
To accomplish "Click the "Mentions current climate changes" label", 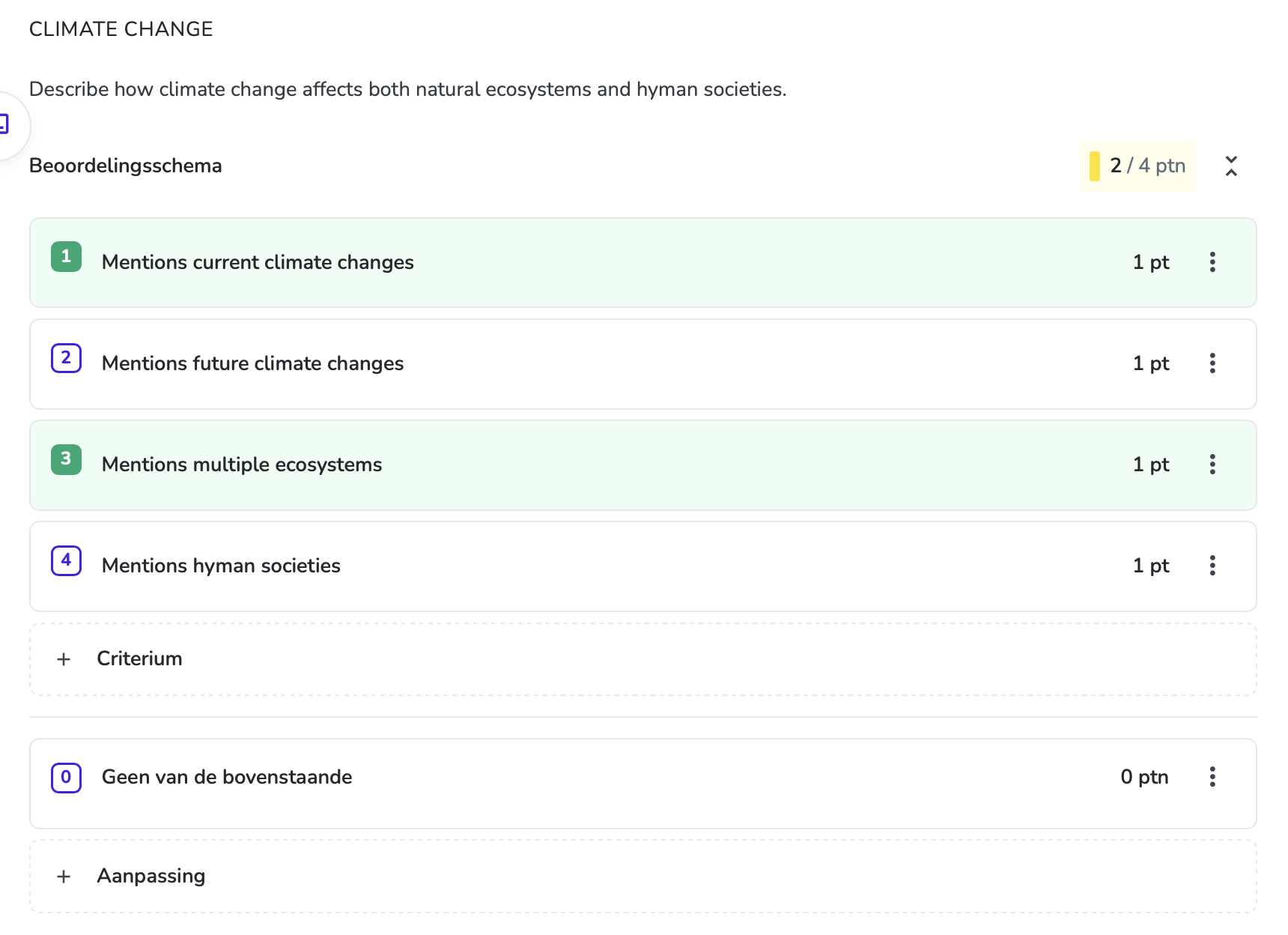I will tap(258, 262).
